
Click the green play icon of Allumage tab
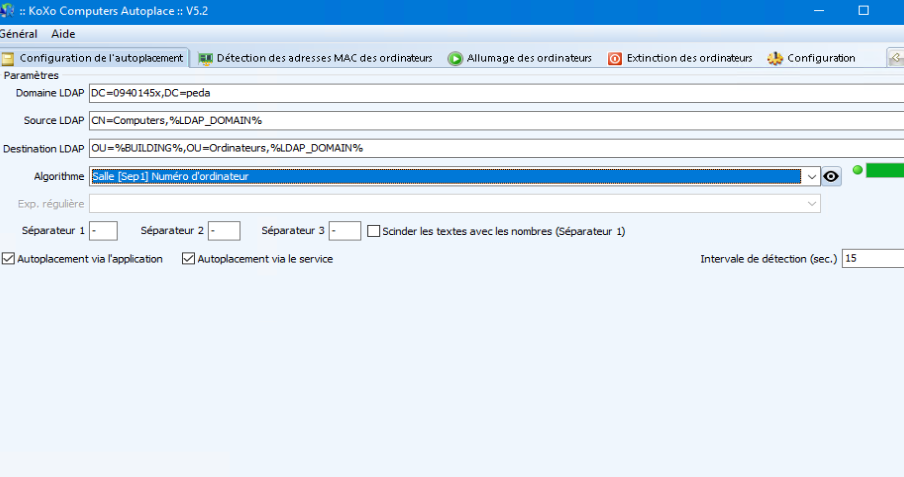click(x=455, y=59)
